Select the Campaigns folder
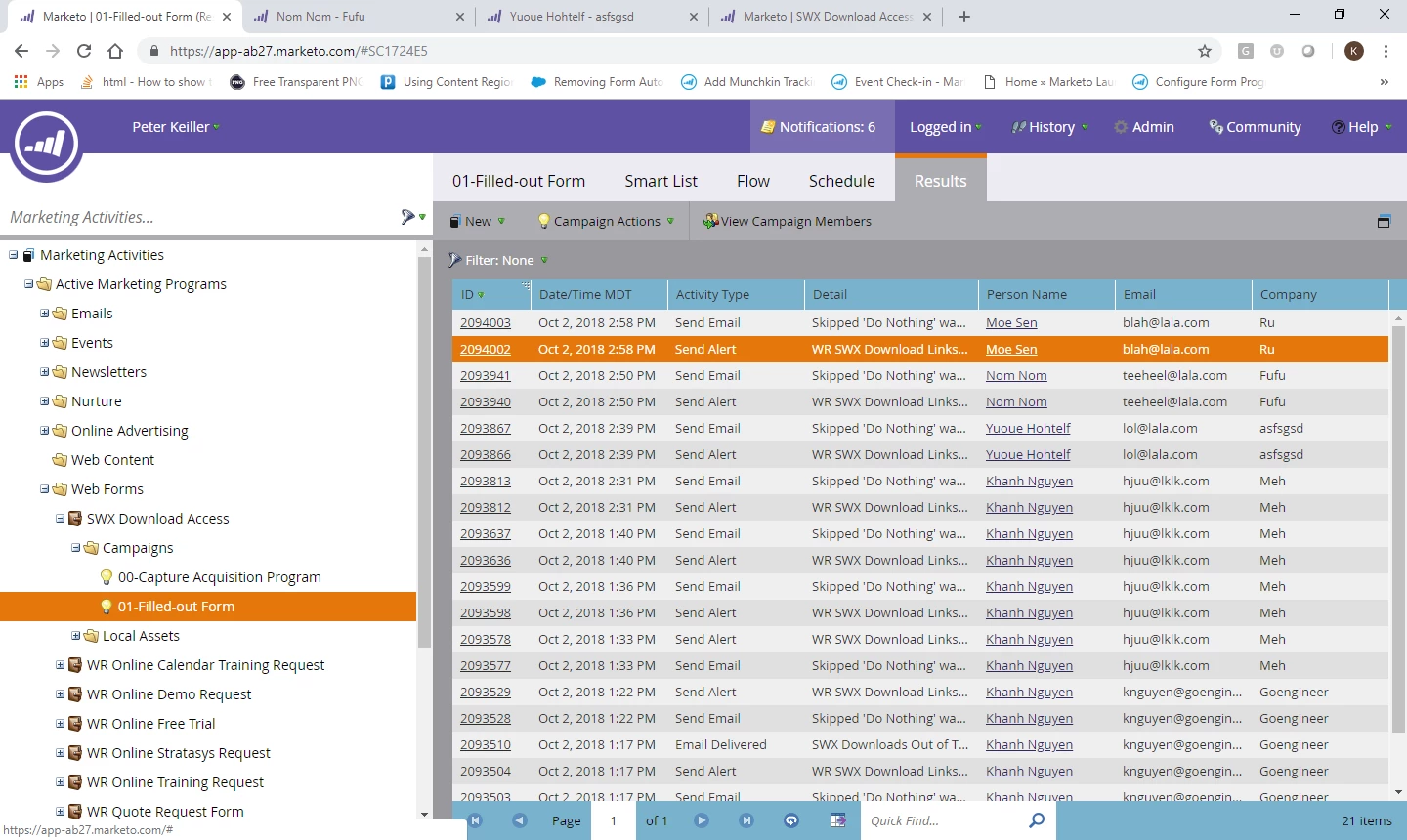The width and height of the screenshot is (1407, 840). click(x=137, y=548)
